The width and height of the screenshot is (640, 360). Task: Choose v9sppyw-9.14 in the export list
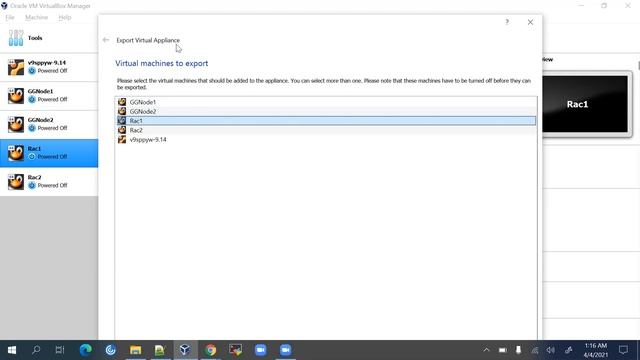point(326,140)
